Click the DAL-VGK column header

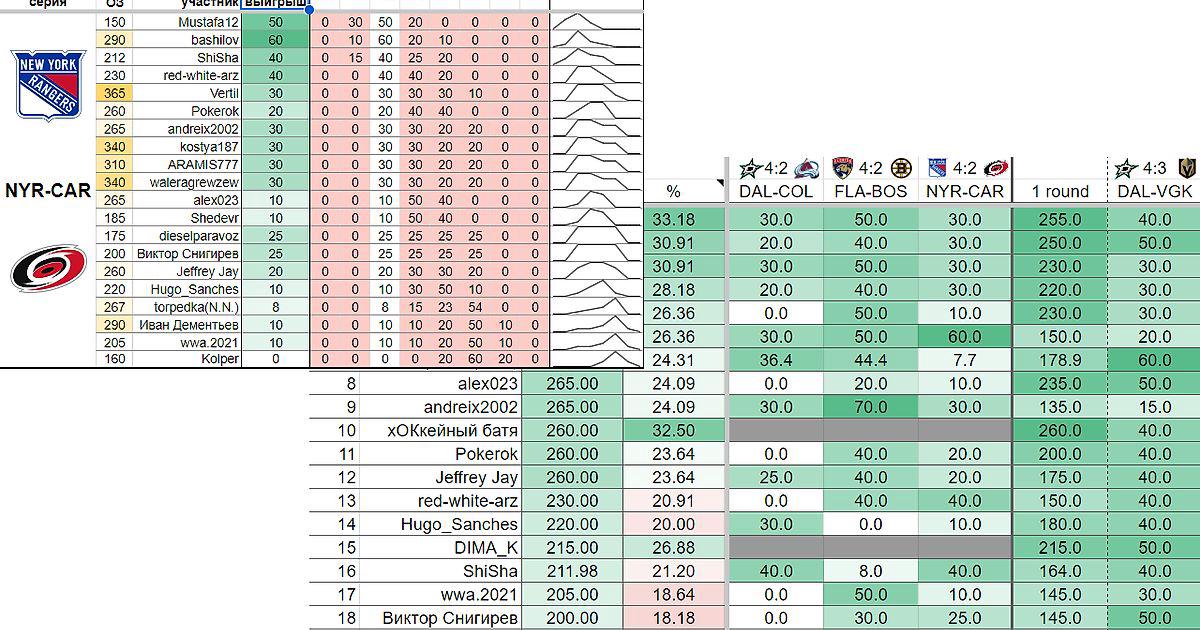point(1153,191)
